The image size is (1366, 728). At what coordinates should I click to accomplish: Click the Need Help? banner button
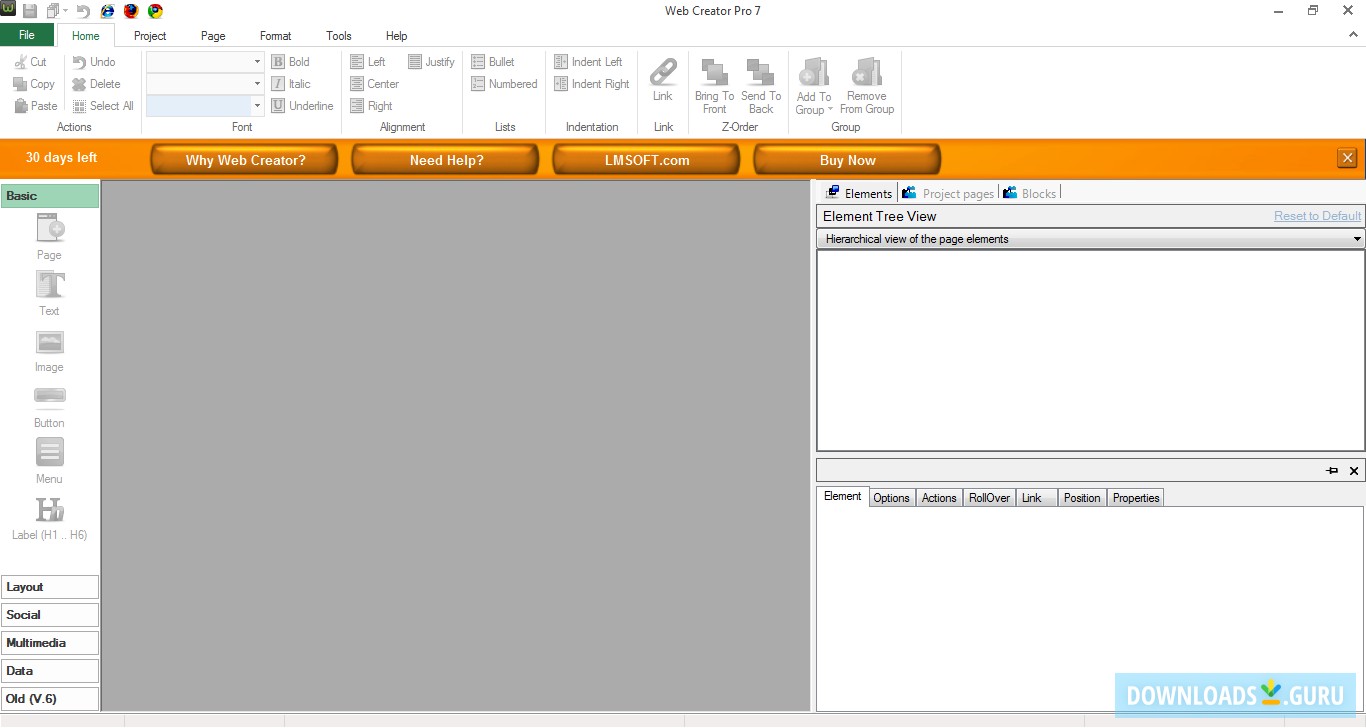click(x=446, y=160)
